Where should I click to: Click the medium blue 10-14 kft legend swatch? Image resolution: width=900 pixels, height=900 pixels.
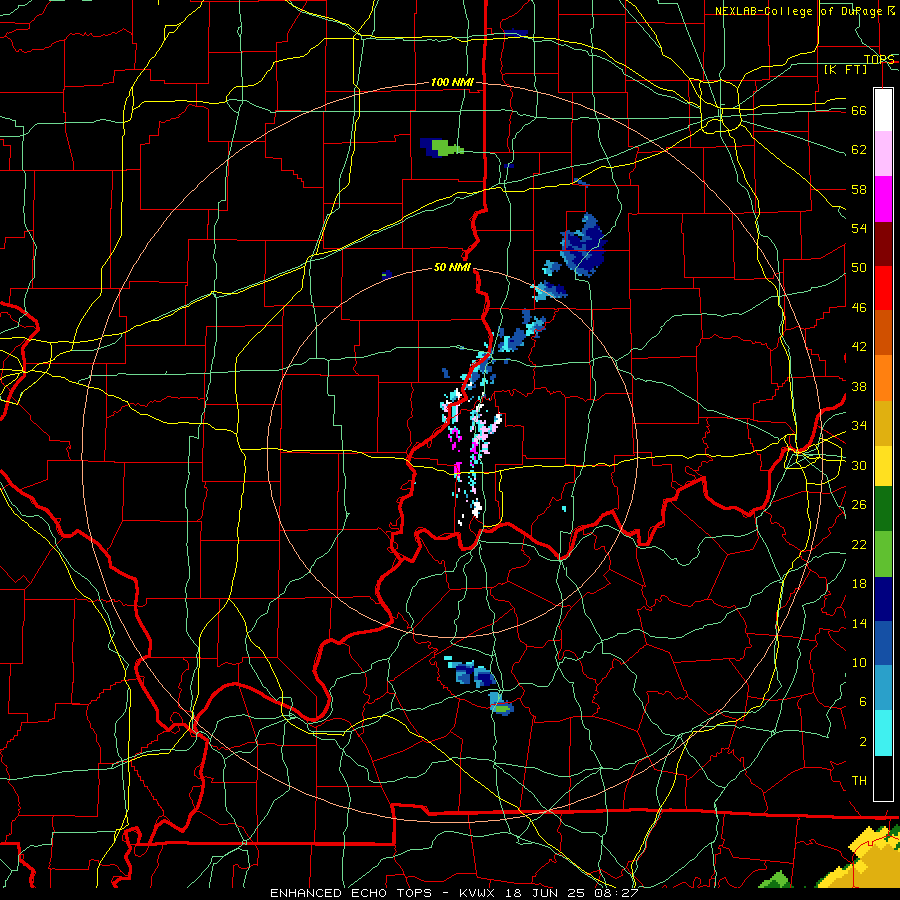[x=883, y=643]
